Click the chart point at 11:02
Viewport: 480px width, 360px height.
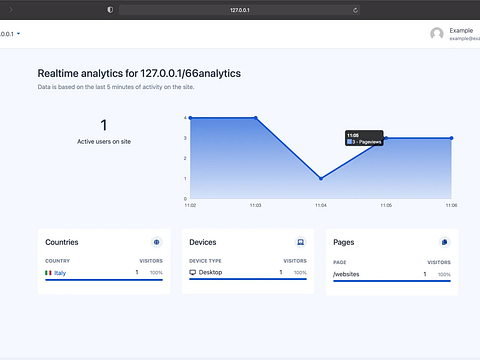(190, 118)
